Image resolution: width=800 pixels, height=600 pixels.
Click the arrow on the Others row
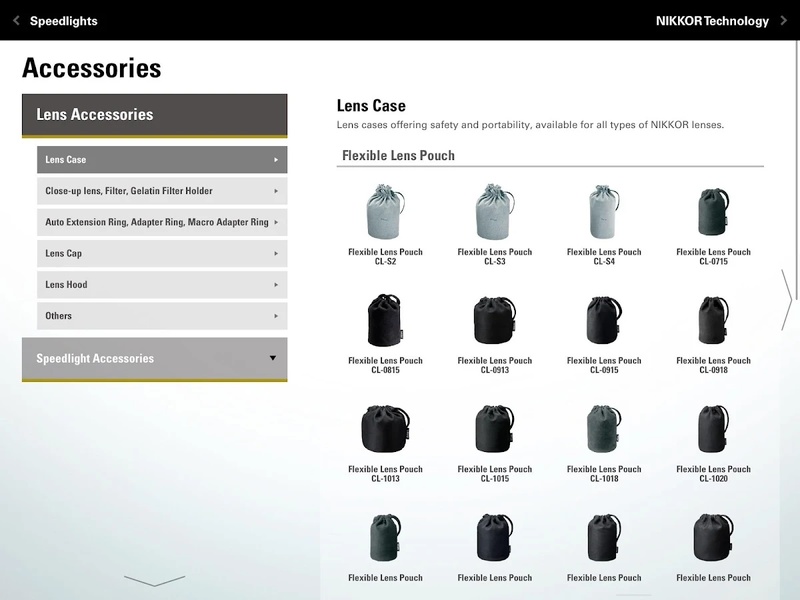click(x=276, y=316)
